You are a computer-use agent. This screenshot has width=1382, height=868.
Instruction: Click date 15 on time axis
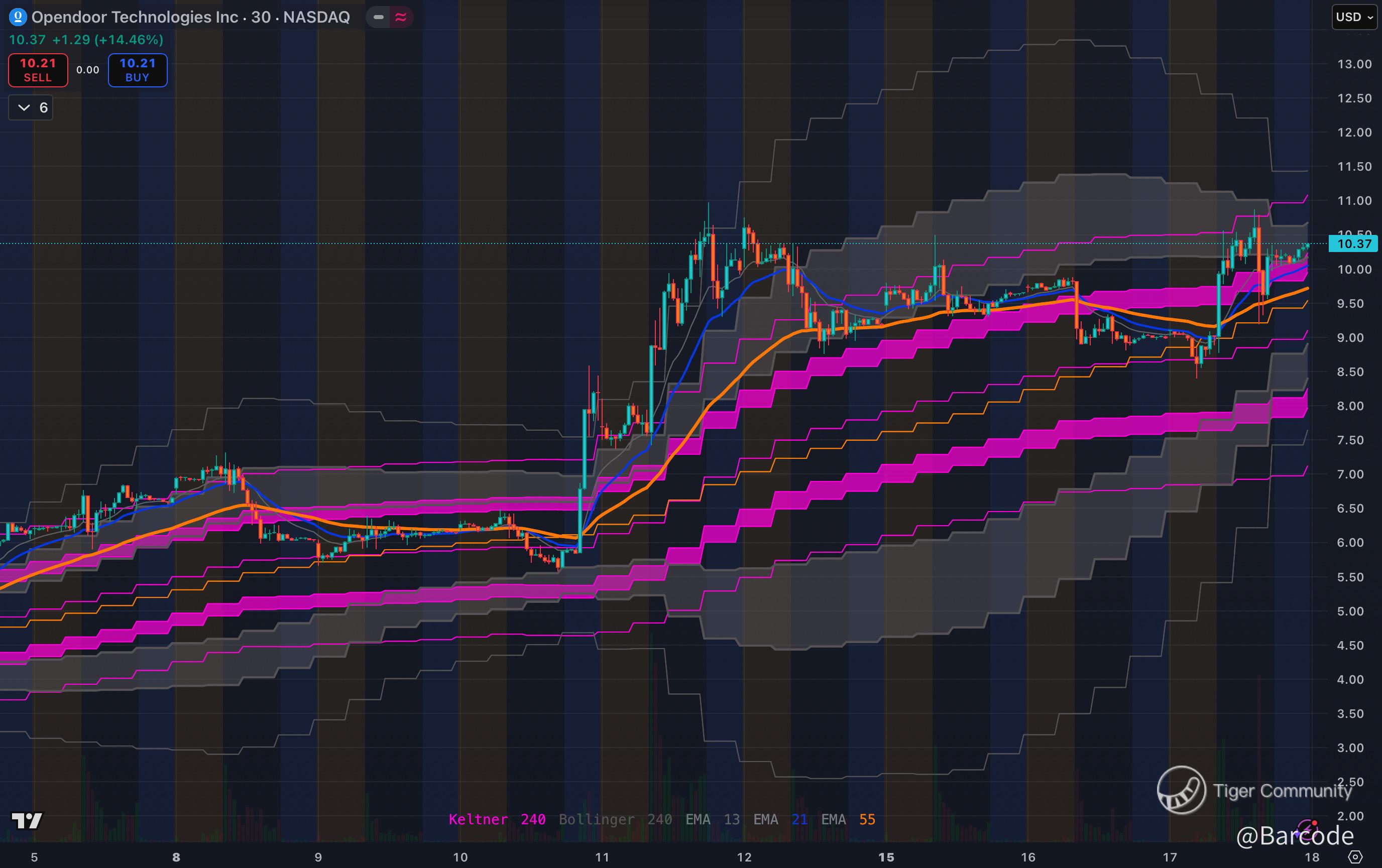(886, 857)
